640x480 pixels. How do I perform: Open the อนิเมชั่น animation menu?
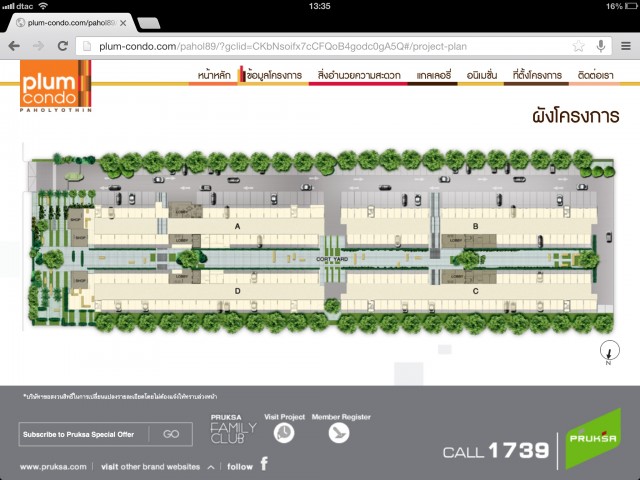(x=482, y=76)
